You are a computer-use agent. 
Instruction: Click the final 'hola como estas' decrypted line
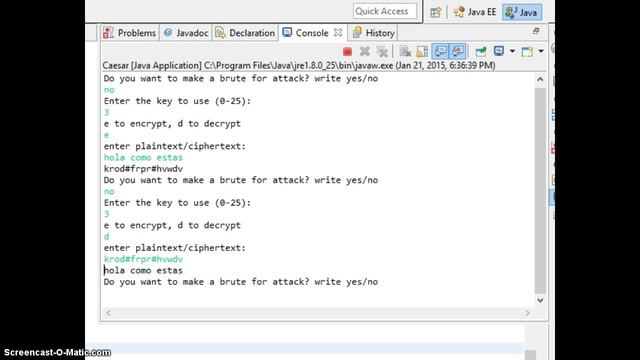click(143, 271)
